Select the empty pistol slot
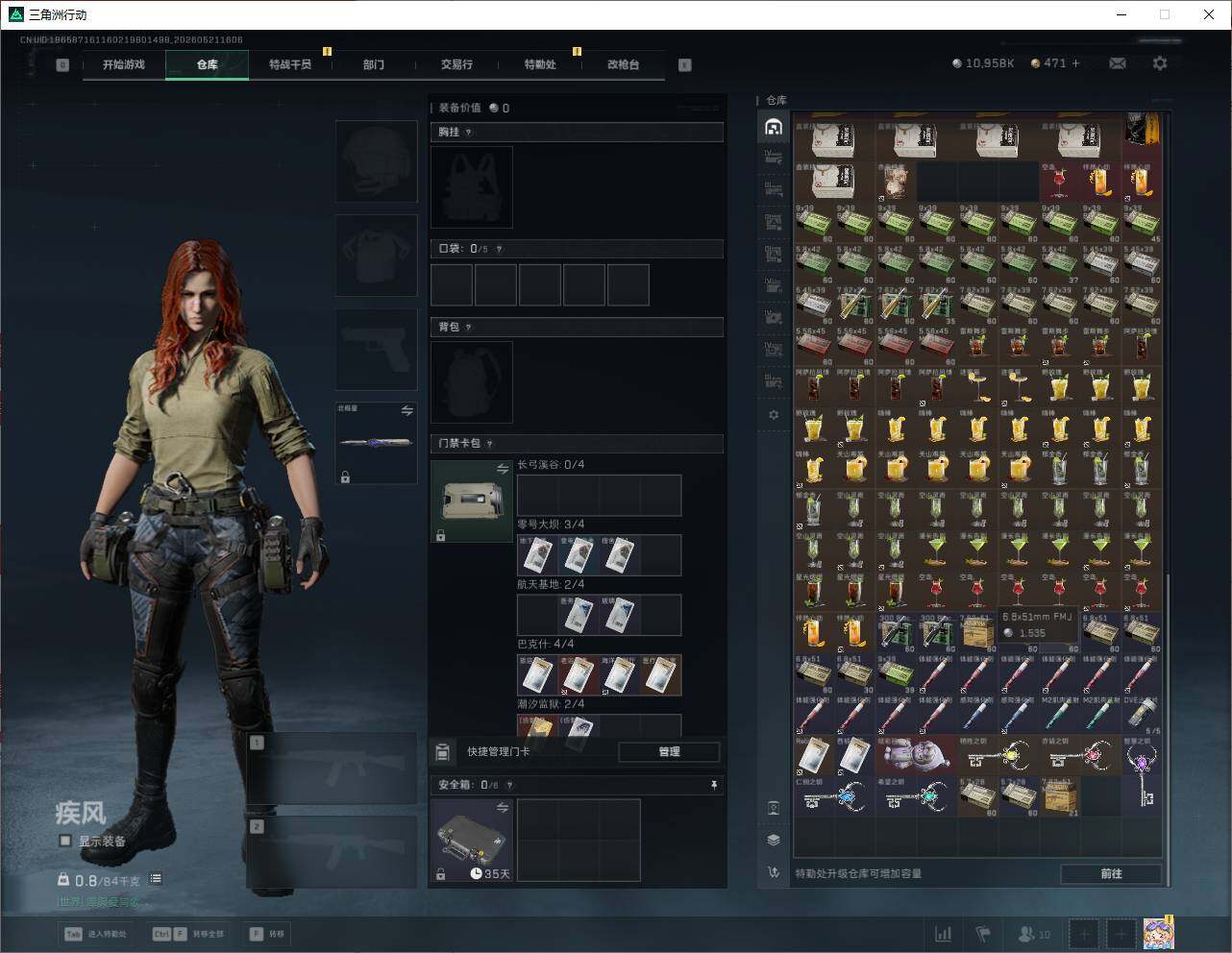 376,350
